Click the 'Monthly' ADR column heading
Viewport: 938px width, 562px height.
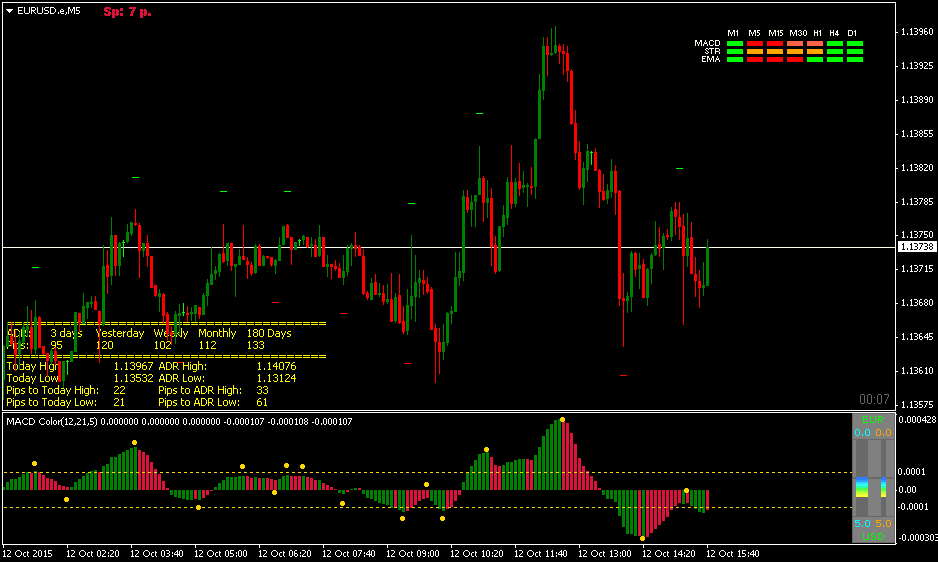[217, 333]
